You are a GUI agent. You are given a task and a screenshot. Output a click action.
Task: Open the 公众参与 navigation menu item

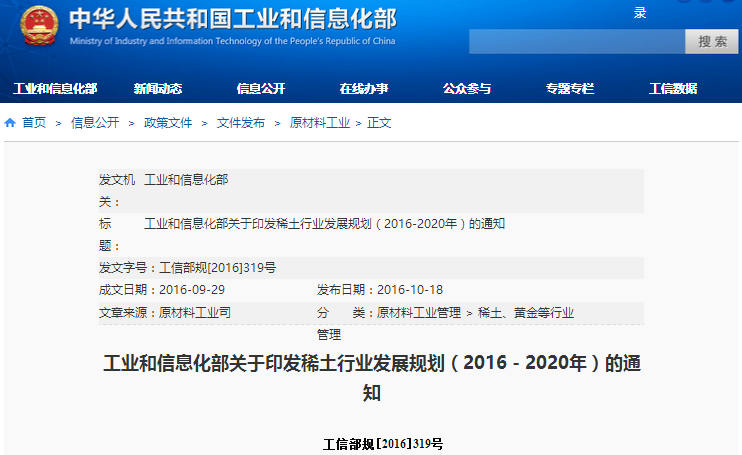click(x=467, y=88)
